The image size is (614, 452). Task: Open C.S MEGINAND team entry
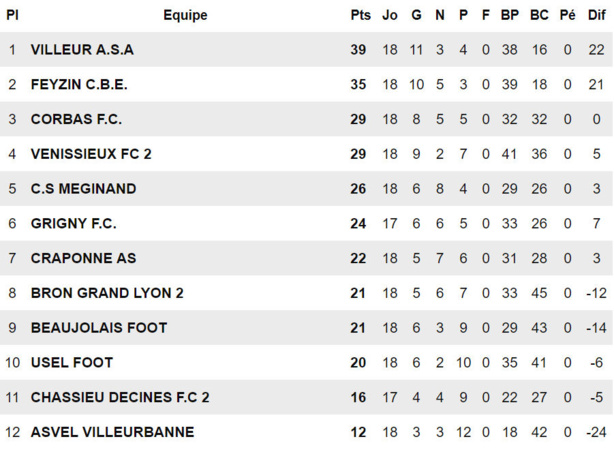point(83,188)
